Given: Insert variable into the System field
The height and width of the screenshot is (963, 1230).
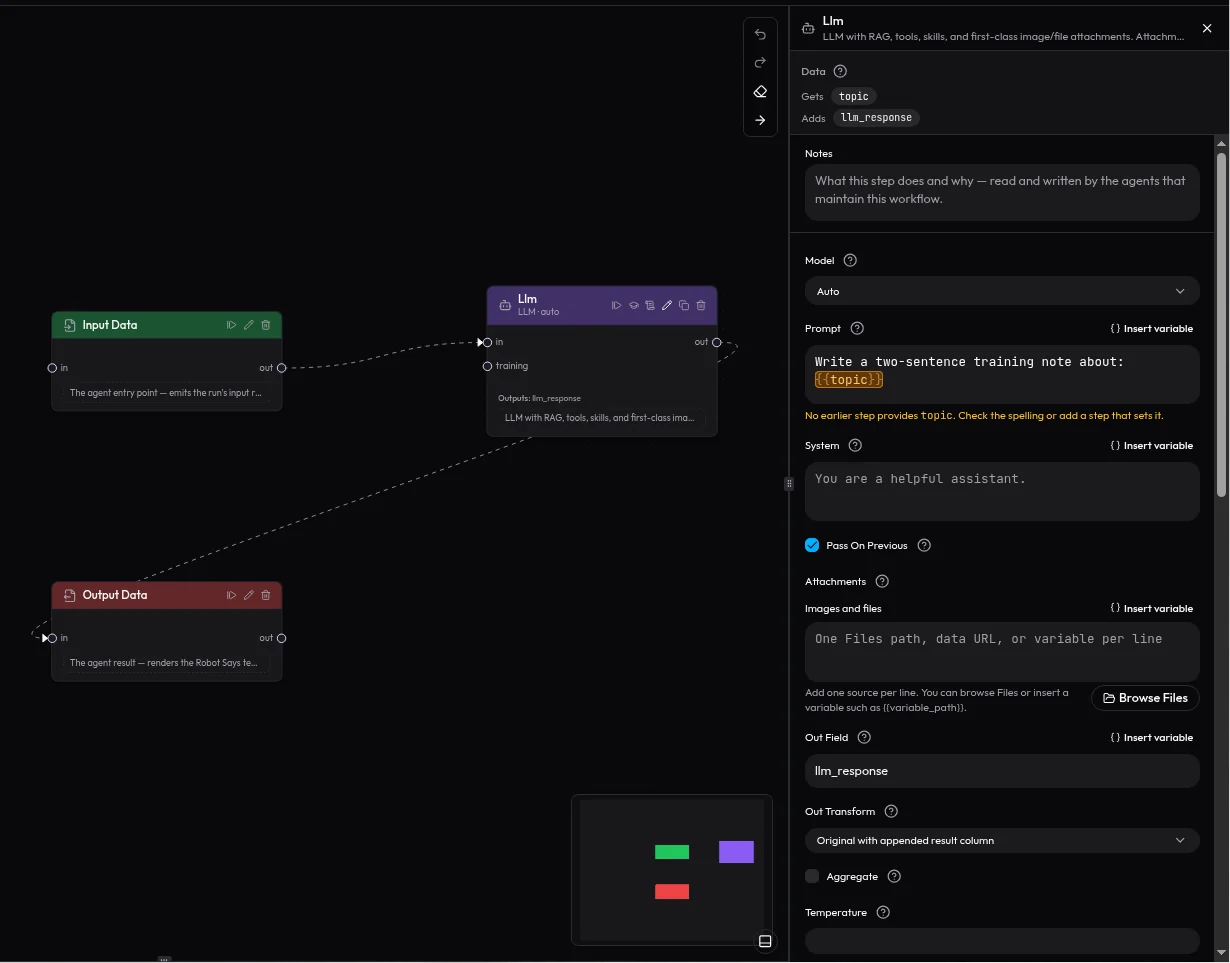Looking at the screenshot, I should (x=1152, y=445).
